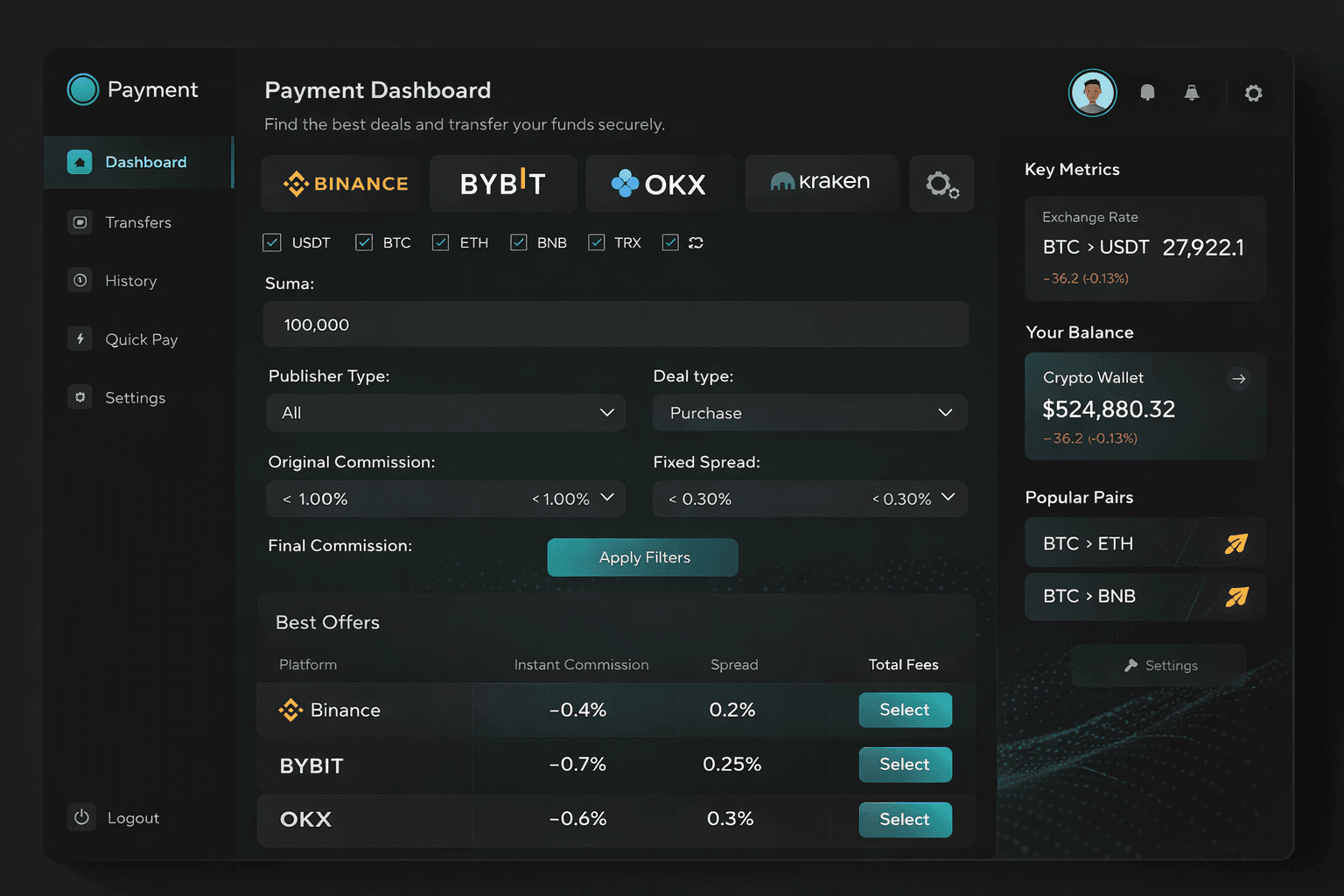This screenshot has width=1344, height=896.
Task: Click the Platform column header
Action: pyautogui.click(x=308, y=665)
